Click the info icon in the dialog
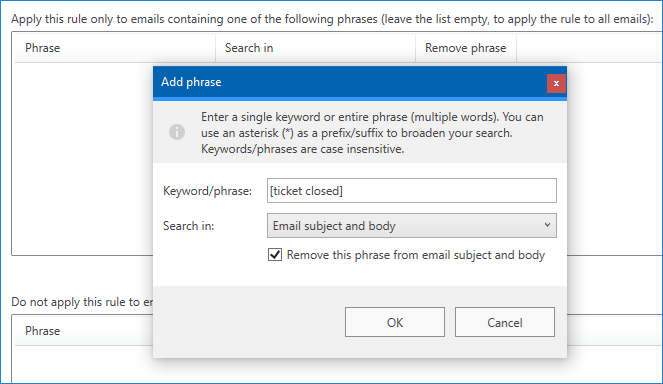This screenshot has width=663, height=384. (x=177, y=132)
